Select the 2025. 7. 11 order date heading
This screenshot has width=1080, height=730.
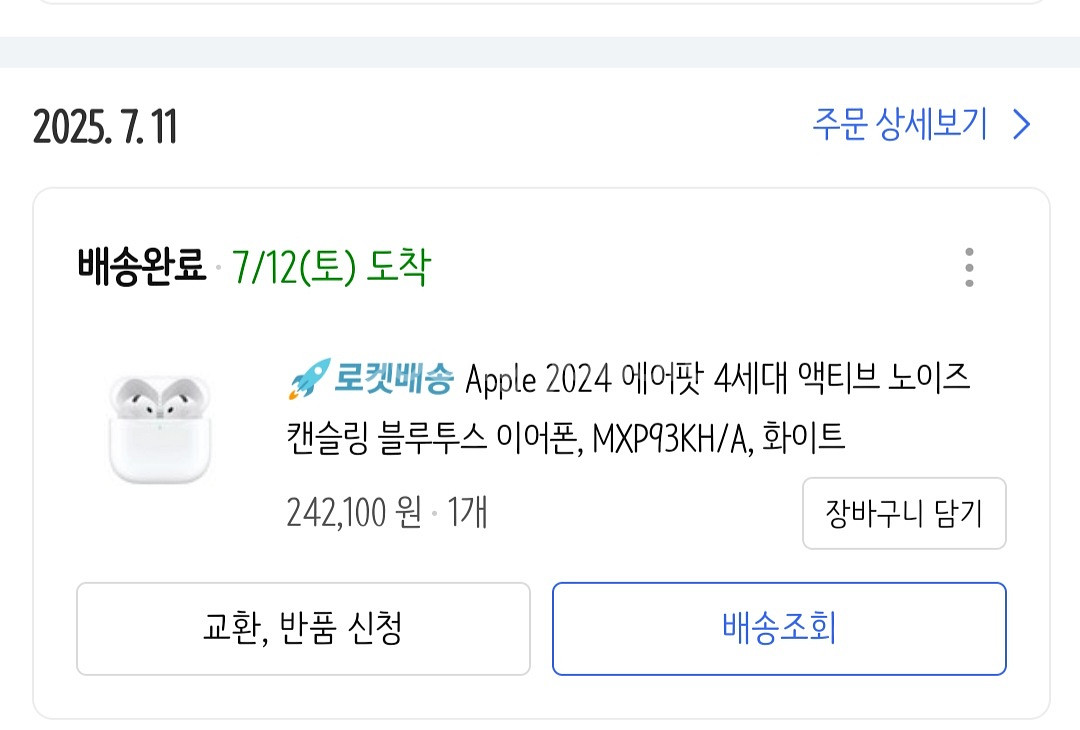point(105,127)
